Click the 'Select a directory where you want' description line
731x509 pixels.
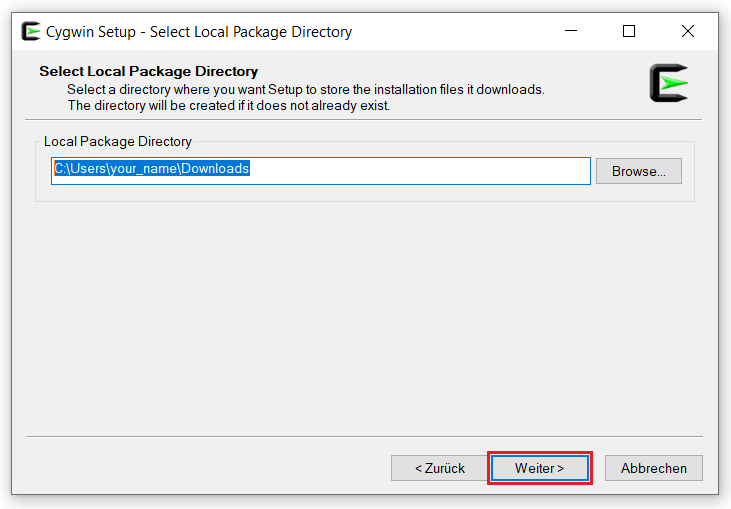click(305, 89)
